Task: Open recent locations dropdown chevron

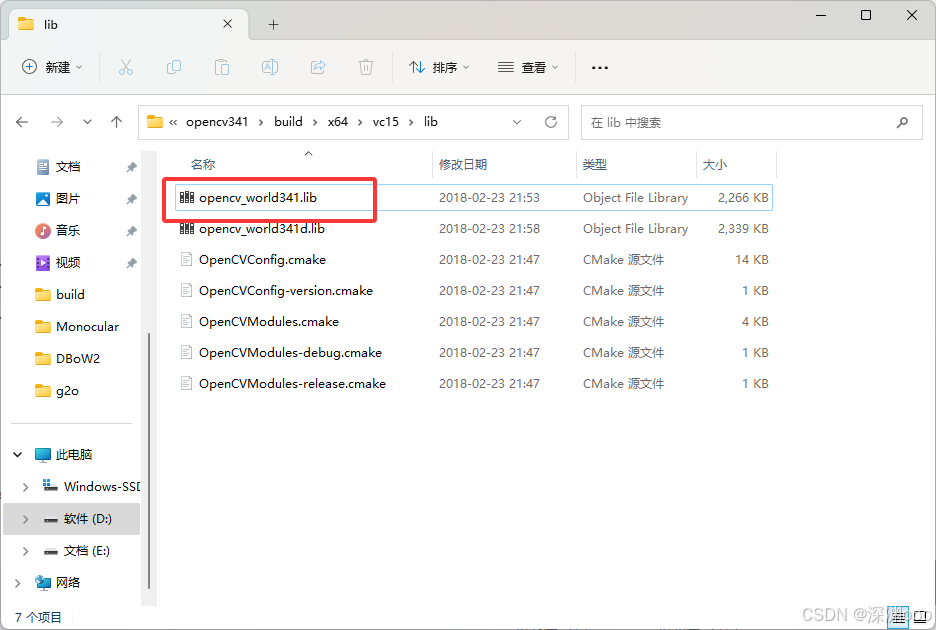Action: pyautogui.click(x=87, y=122)
